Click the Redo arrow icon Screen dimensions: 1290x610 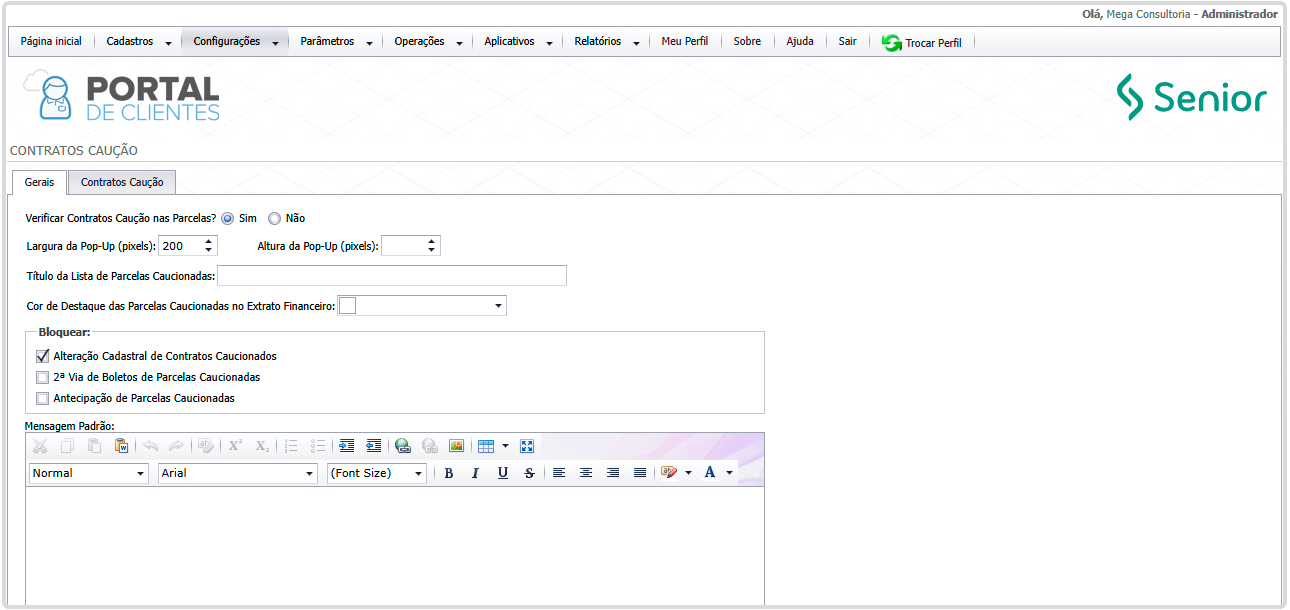click(x=177, y=446)
